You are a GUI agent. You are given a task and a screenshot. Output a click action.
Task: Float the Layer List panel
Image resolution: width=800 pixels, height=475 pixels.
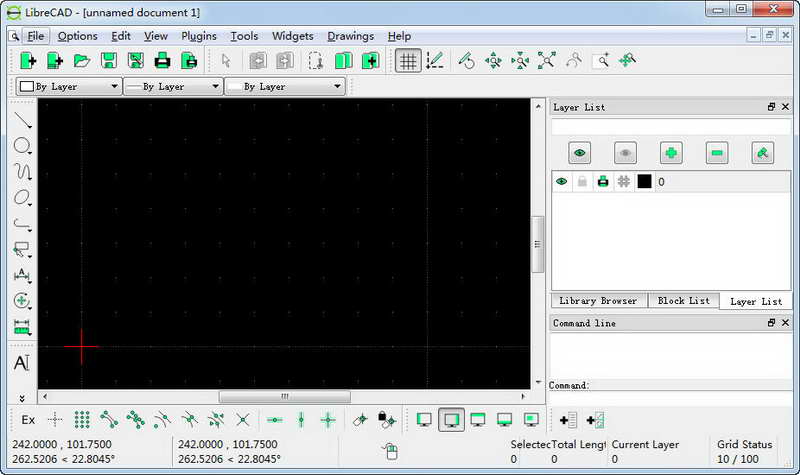[771, 107]
